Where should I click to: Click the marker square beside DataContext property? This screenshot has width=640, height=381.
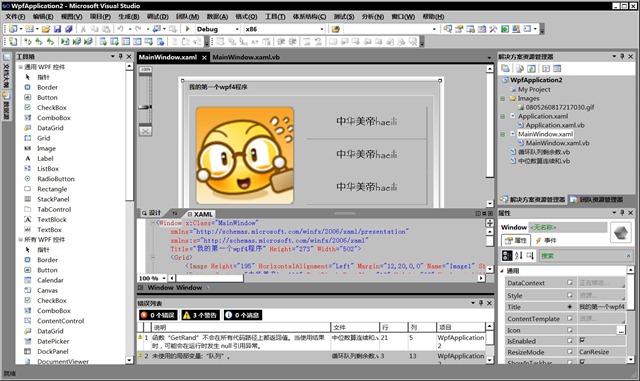click(x=569, y=283)
